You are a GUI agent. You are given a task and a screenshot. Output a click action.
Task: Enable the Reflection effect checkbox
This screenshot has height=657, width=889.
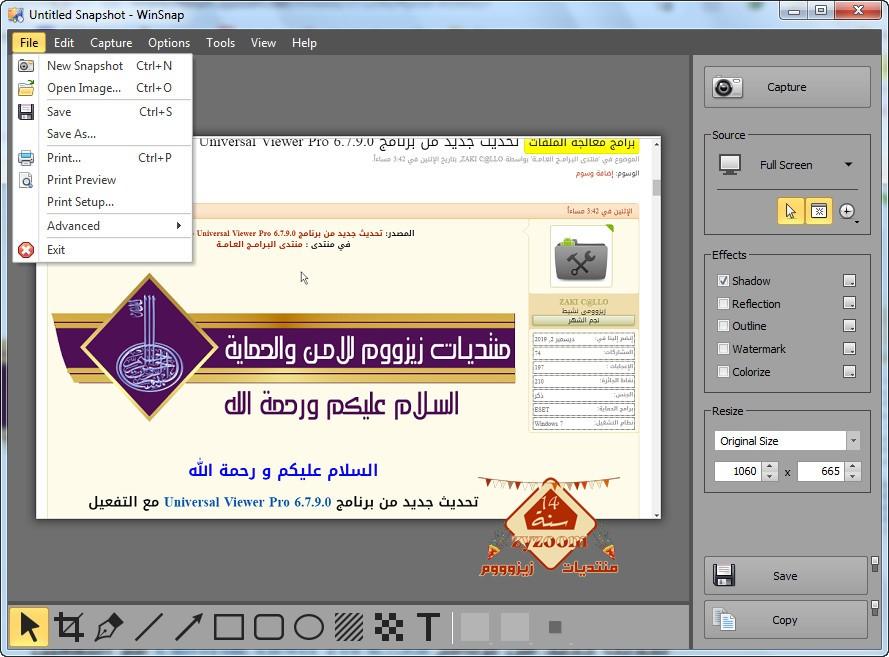click(723, 303)
